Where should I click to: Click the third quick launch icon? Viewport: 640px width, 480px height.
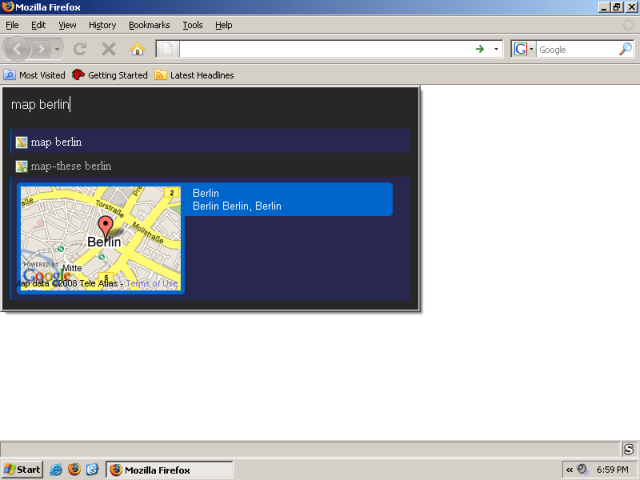click(x=93, y=470)
